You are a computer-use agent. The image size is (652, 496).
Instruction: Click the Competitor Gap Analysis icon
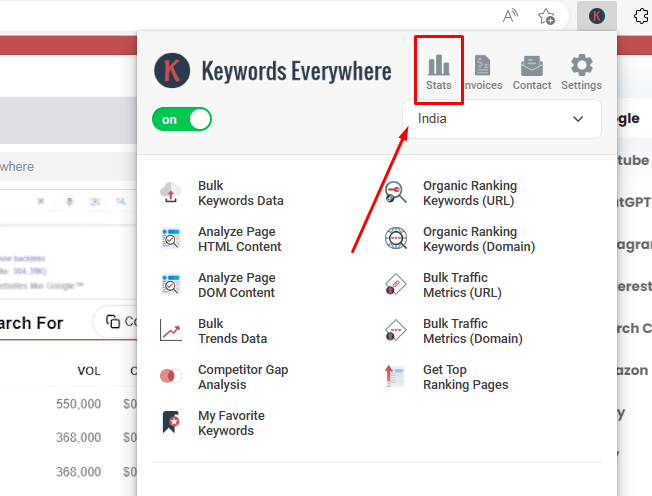[x=171, y=376]
